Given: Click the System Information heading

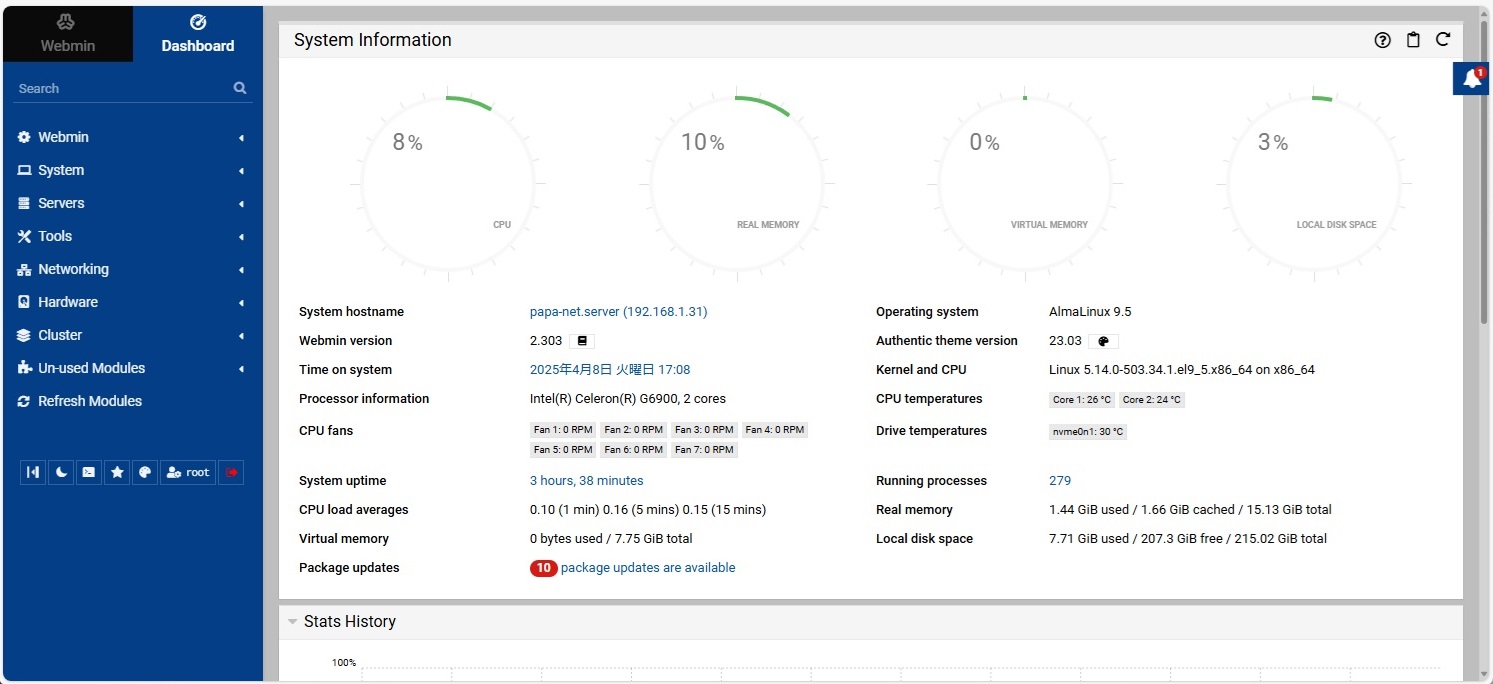Looking at the screenshot, I should (x=373, y=40).
